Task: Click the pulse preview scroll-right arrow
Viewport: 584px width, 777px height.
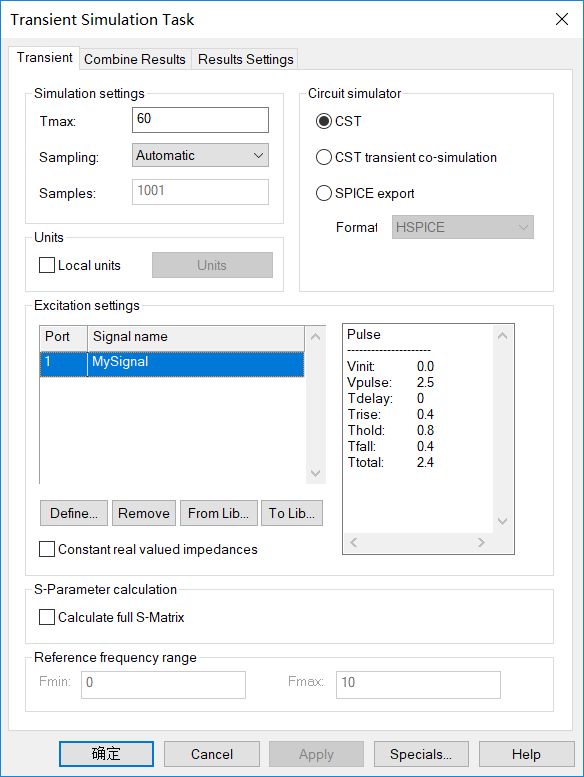Action: click(481, 543)
